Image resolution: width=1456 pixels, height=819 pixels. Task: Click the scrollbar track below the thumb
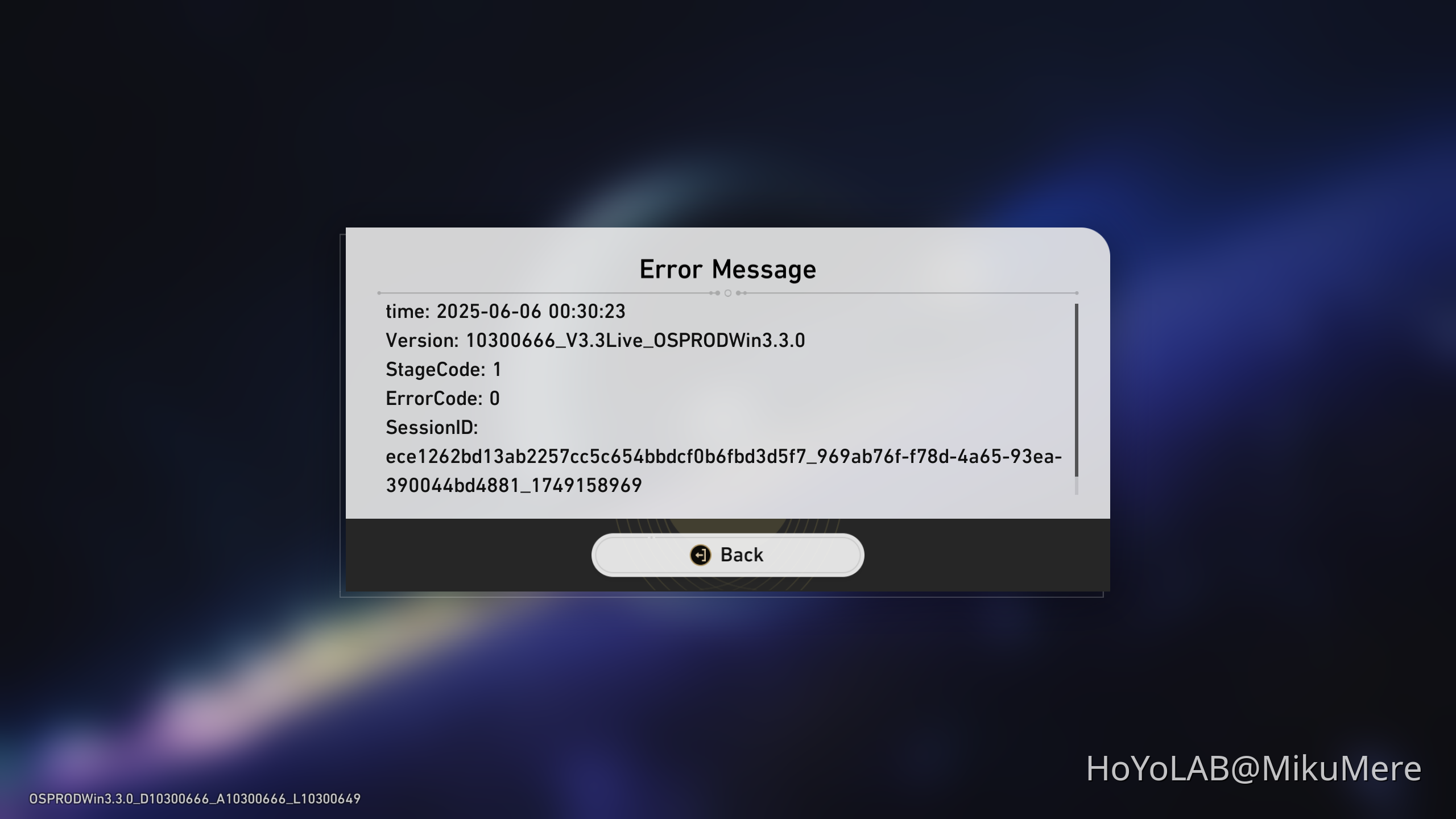[x=1076, y=486]
